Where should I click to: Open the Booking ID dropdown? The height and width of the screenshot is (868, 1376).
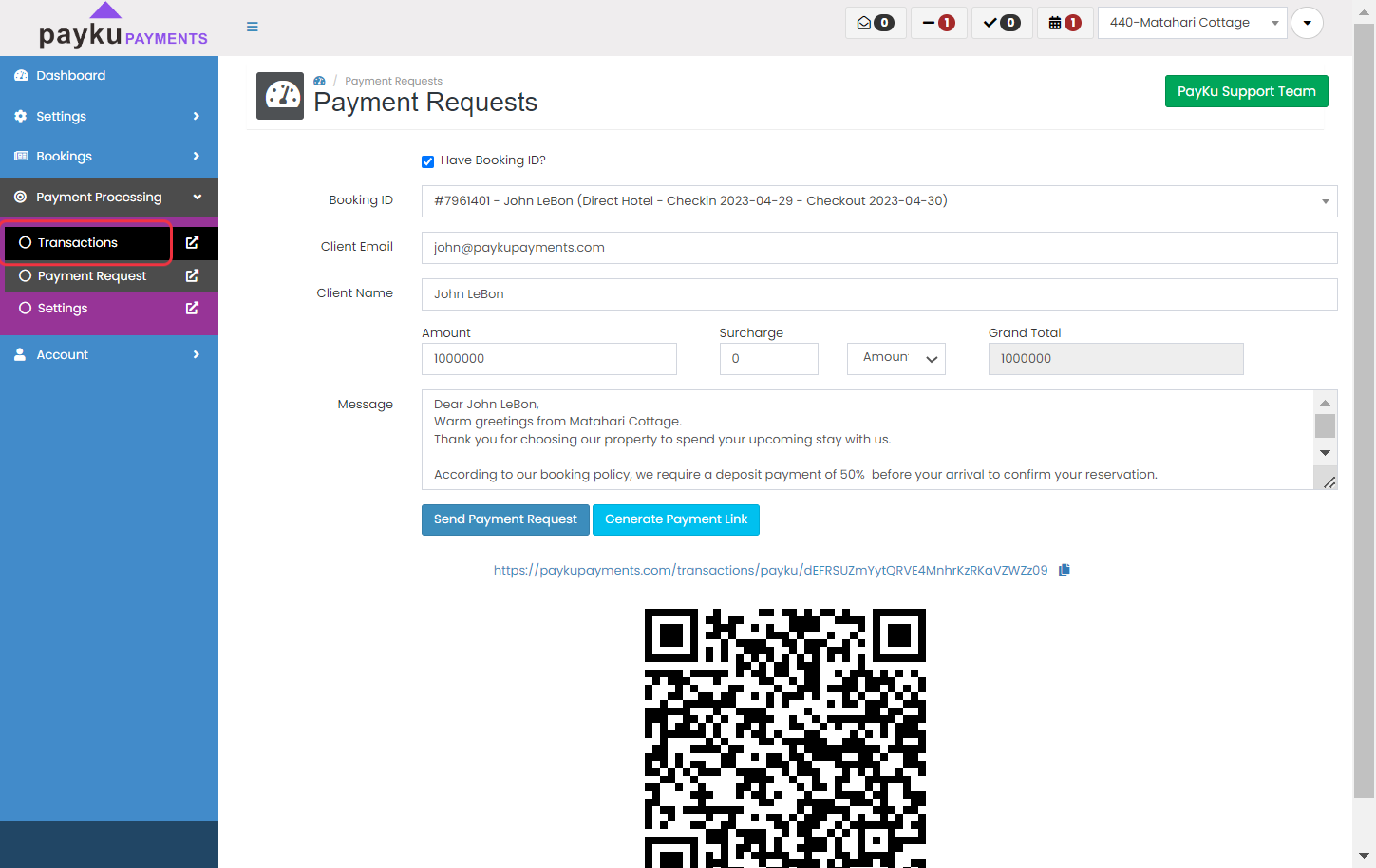(x=879, y=201)
